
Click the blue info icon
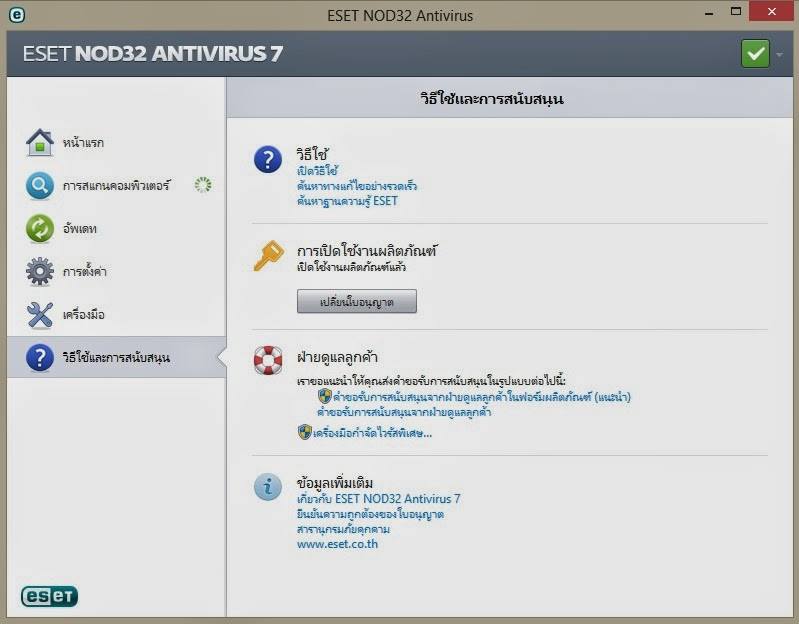pyautogui.click(x=268, y=487)
